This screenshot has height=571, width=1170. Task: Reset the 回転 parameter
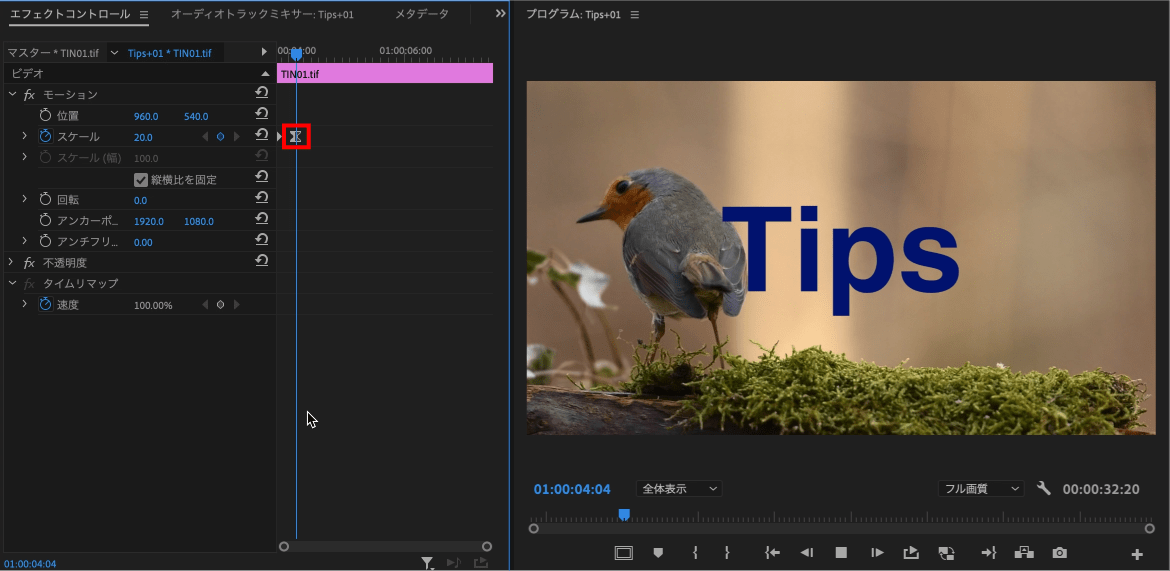pyautogui.click(x=262, y=198)
